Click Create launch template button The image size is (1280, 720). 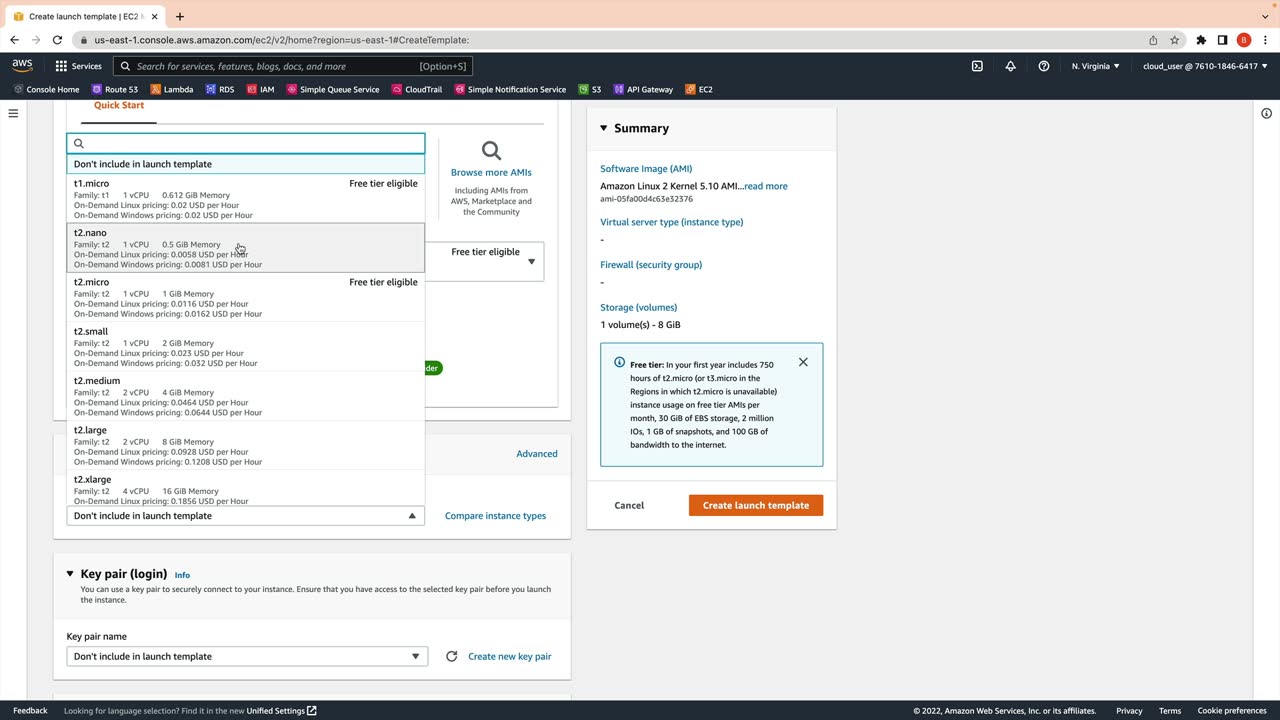coord(756,505)
